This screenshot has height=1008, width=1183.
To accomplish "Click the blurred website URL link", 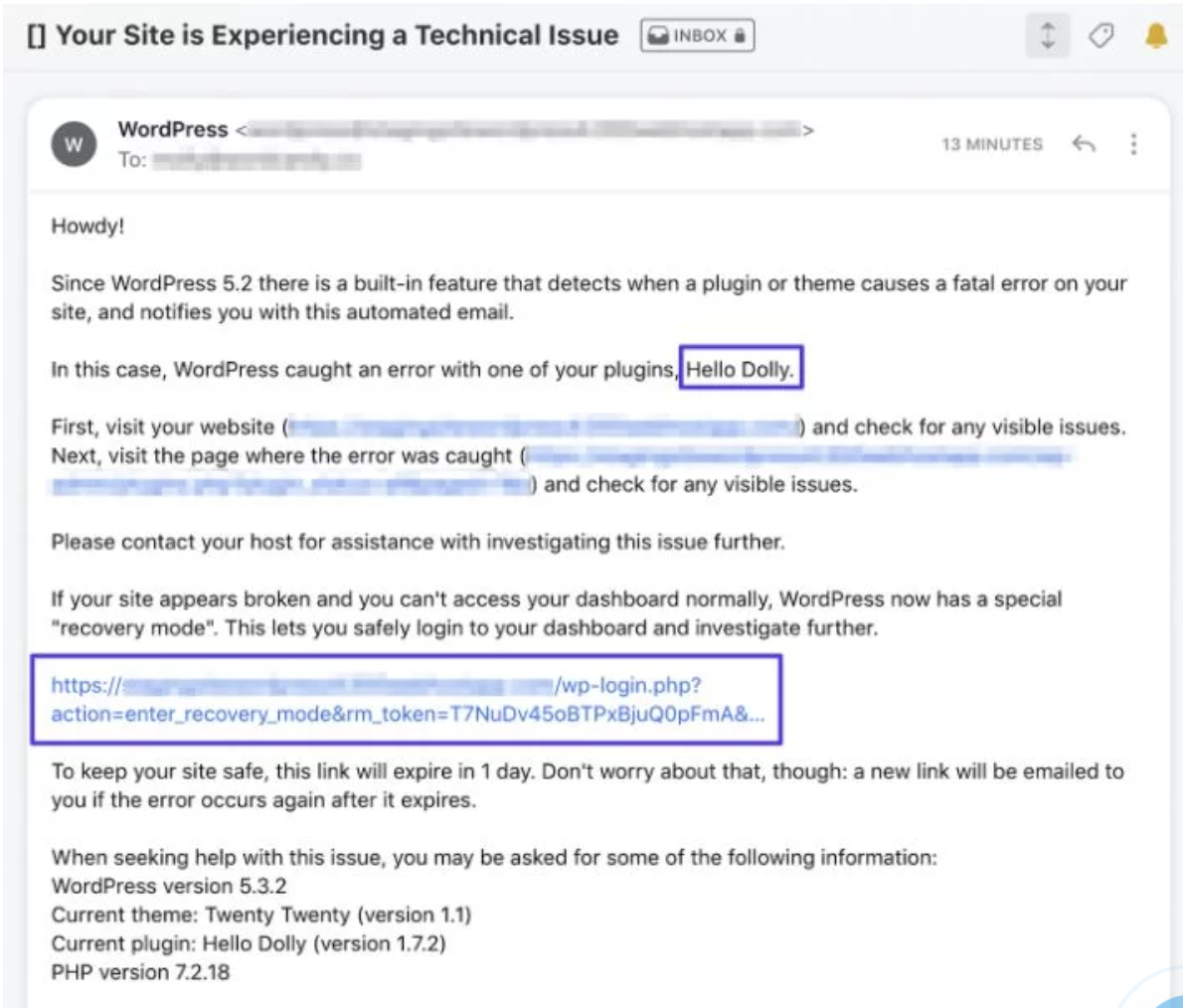I will 543,427.
